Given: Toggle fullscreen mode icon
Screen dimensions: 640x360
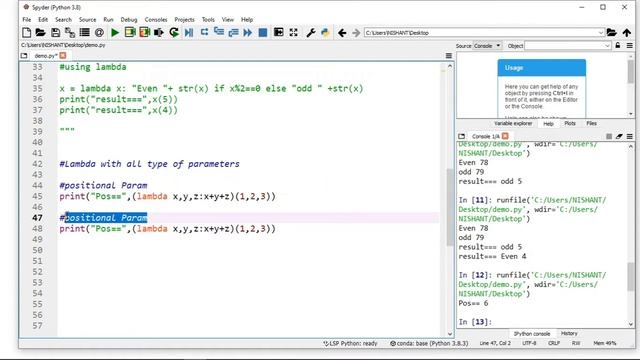Looking at the screenshot, I should (x=293, y=33).
